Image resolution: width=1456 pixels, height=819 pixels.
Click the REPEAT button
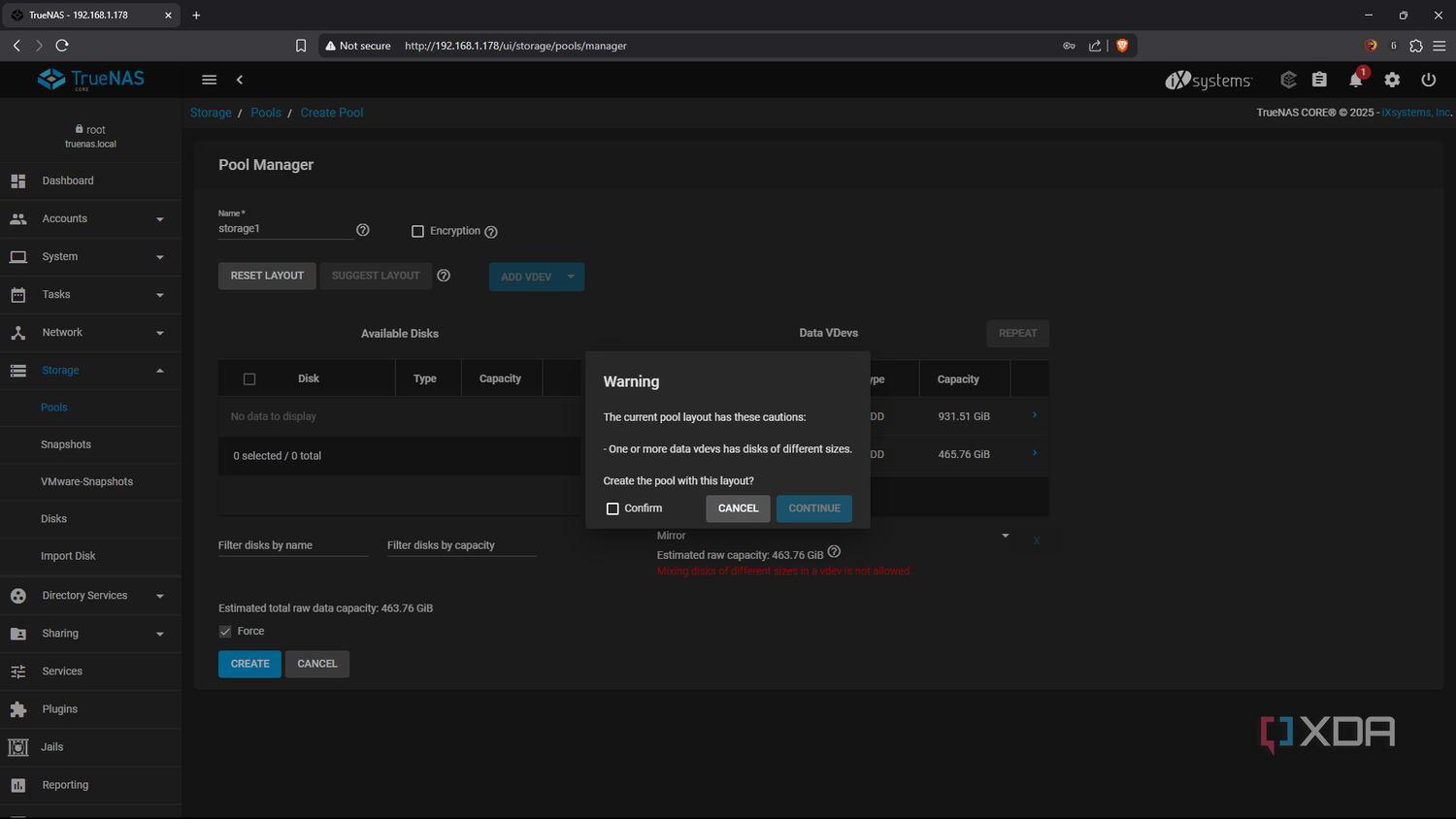[1017, 333]
